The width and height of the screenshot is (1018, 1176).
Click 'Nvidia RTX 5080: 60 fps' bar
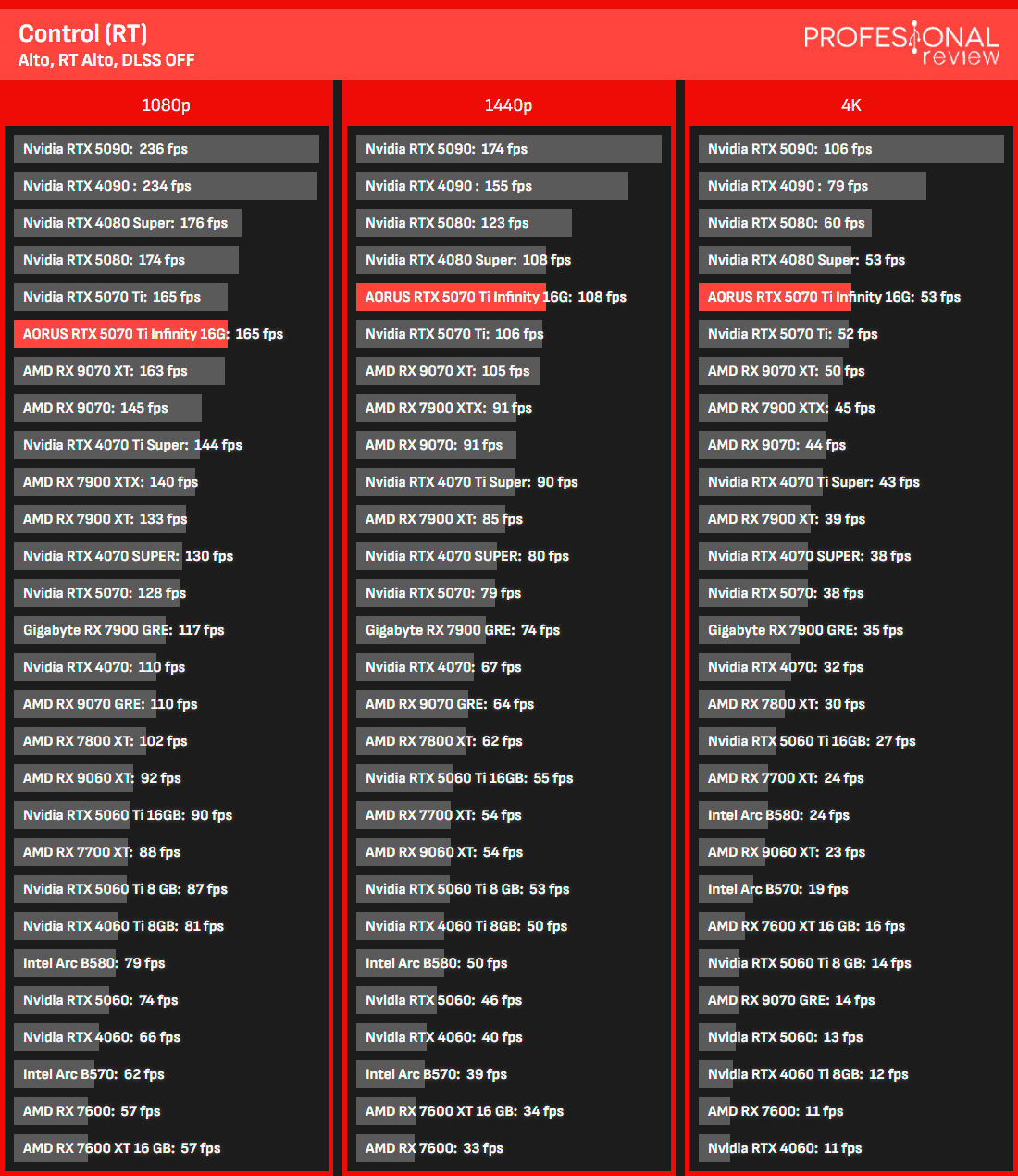click(785, 223)
